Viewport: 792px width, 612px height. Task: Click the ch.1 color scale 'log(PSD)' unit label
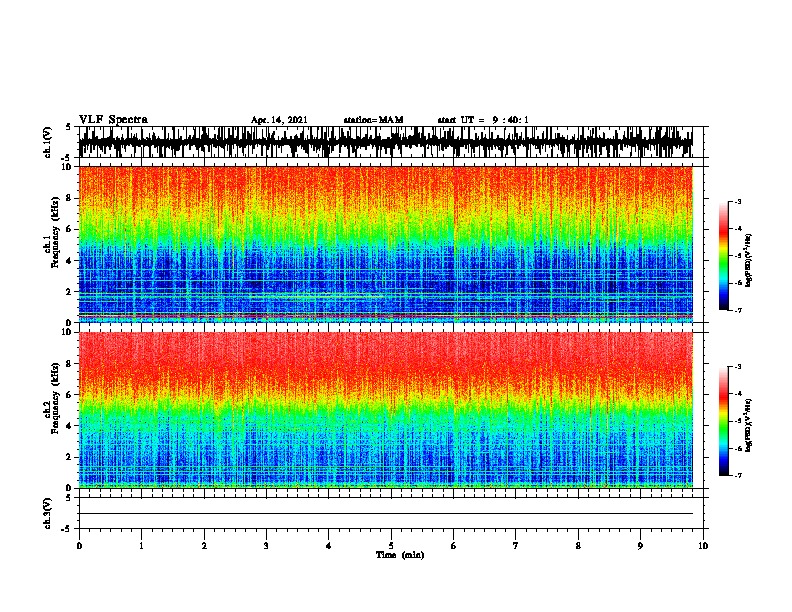pyautogui.click(x=748, y=260)
